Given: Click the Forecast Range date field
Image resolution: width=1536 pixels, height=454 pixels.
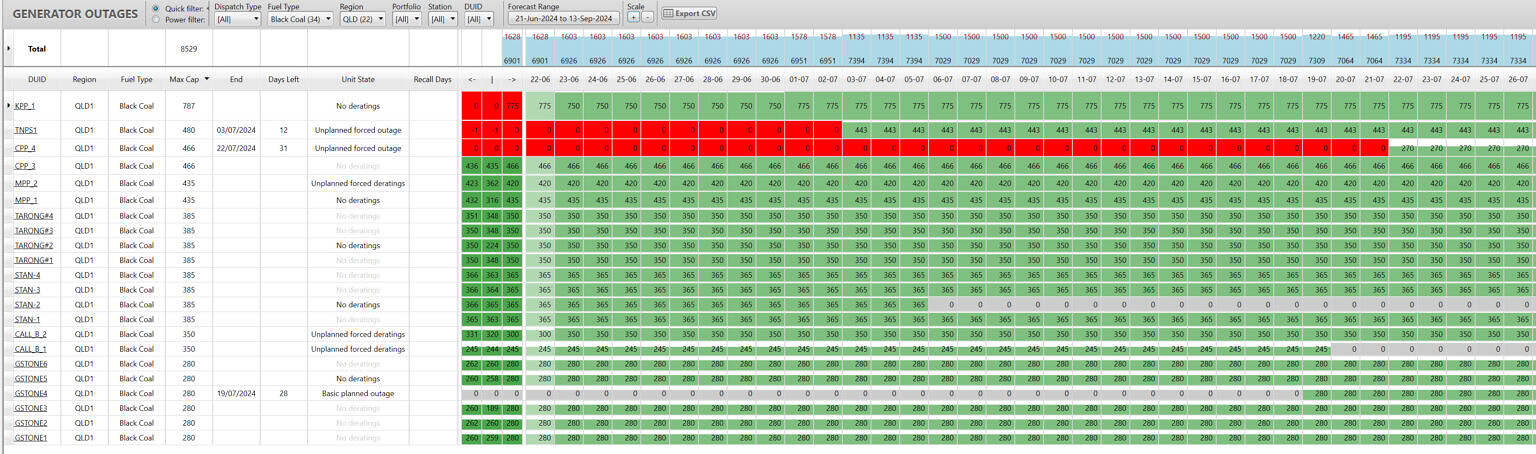Looking at the screenshot, I should pos(563,18).
